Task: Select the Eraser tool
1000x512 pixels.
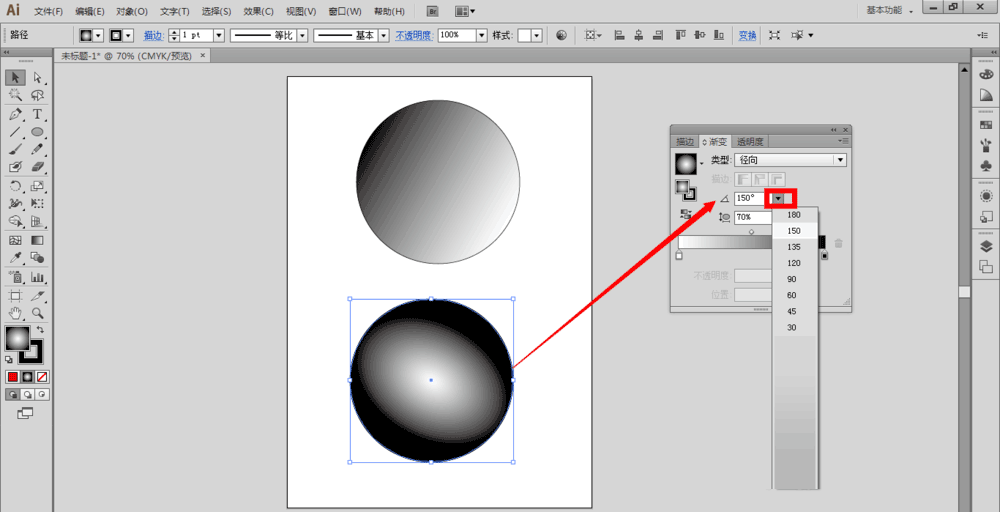Action: pos(38,166)
